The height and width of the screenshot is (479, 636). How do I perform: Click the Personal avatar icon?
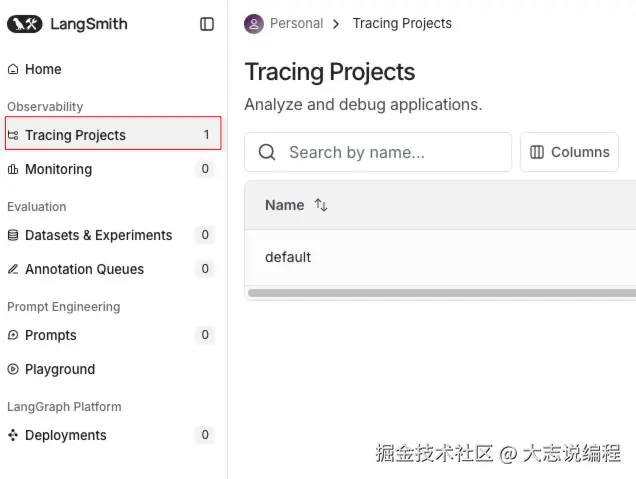tap(254, 24)
